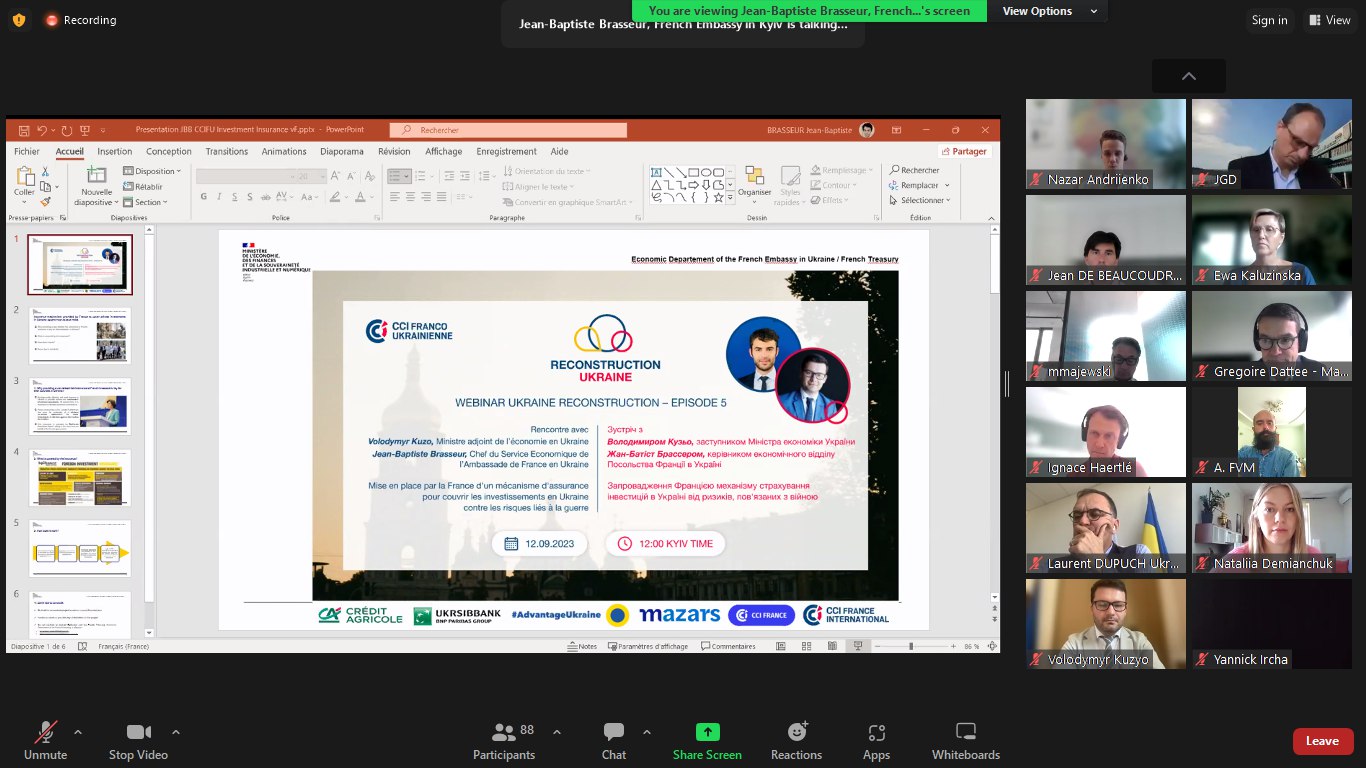Change layout with the View button

coord(1329,20)
